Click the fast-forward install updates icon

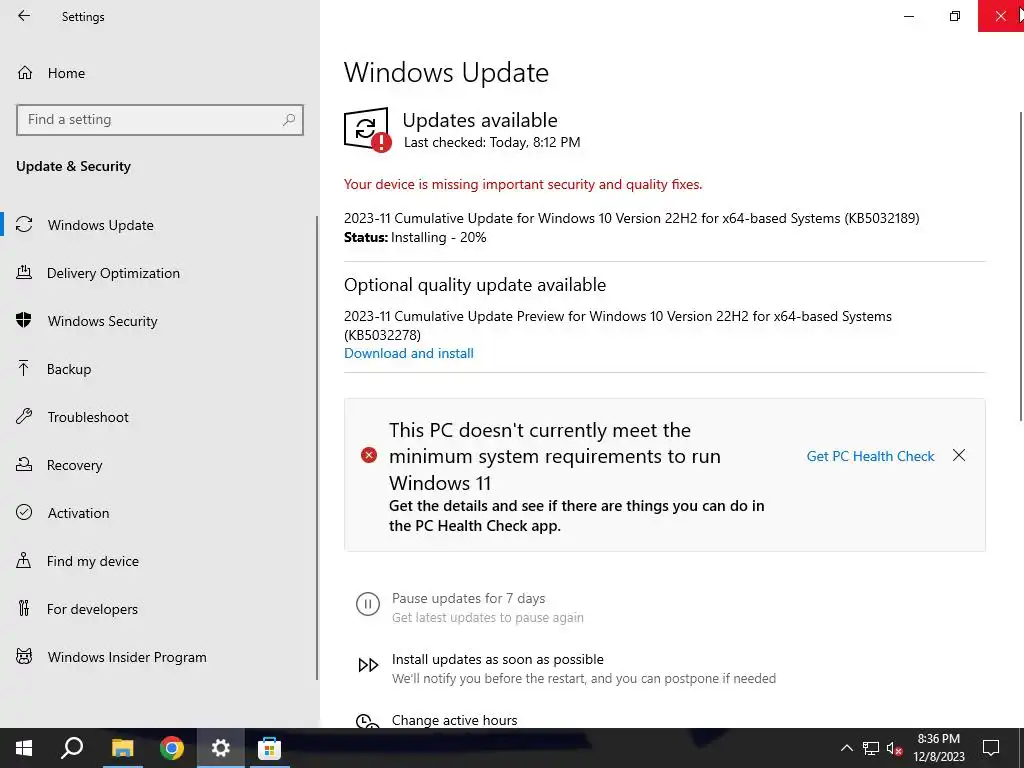pos(368,665)
